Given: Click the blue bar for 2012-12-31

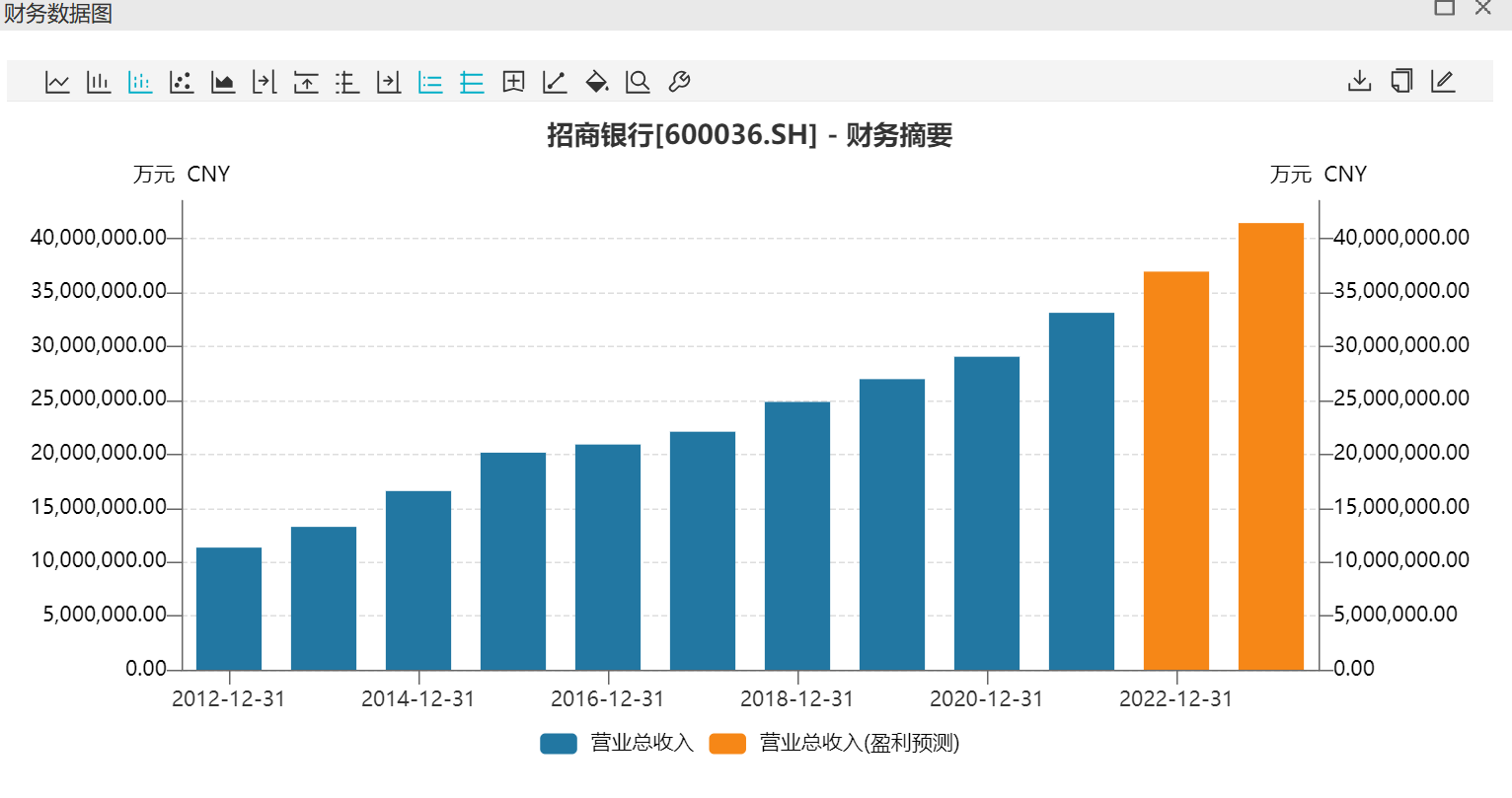Looking at the screenshot, I should [229, 609].
